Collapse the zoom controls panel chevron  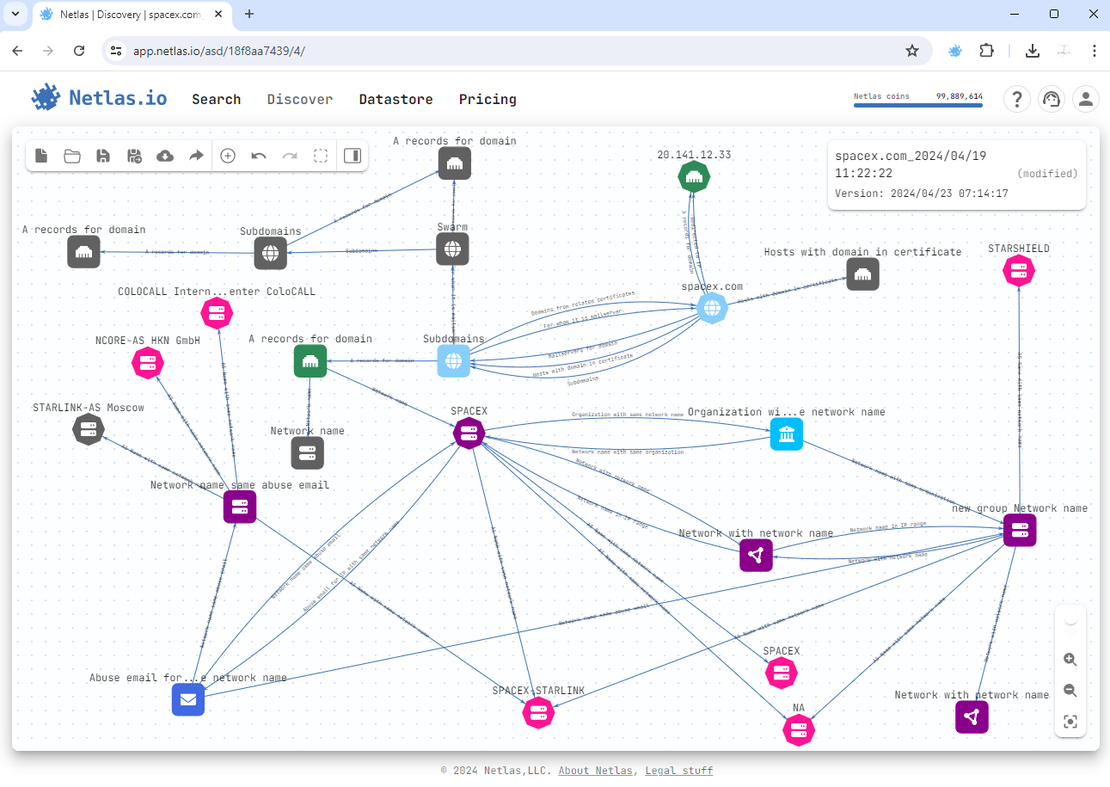(x=1070, y=622)
